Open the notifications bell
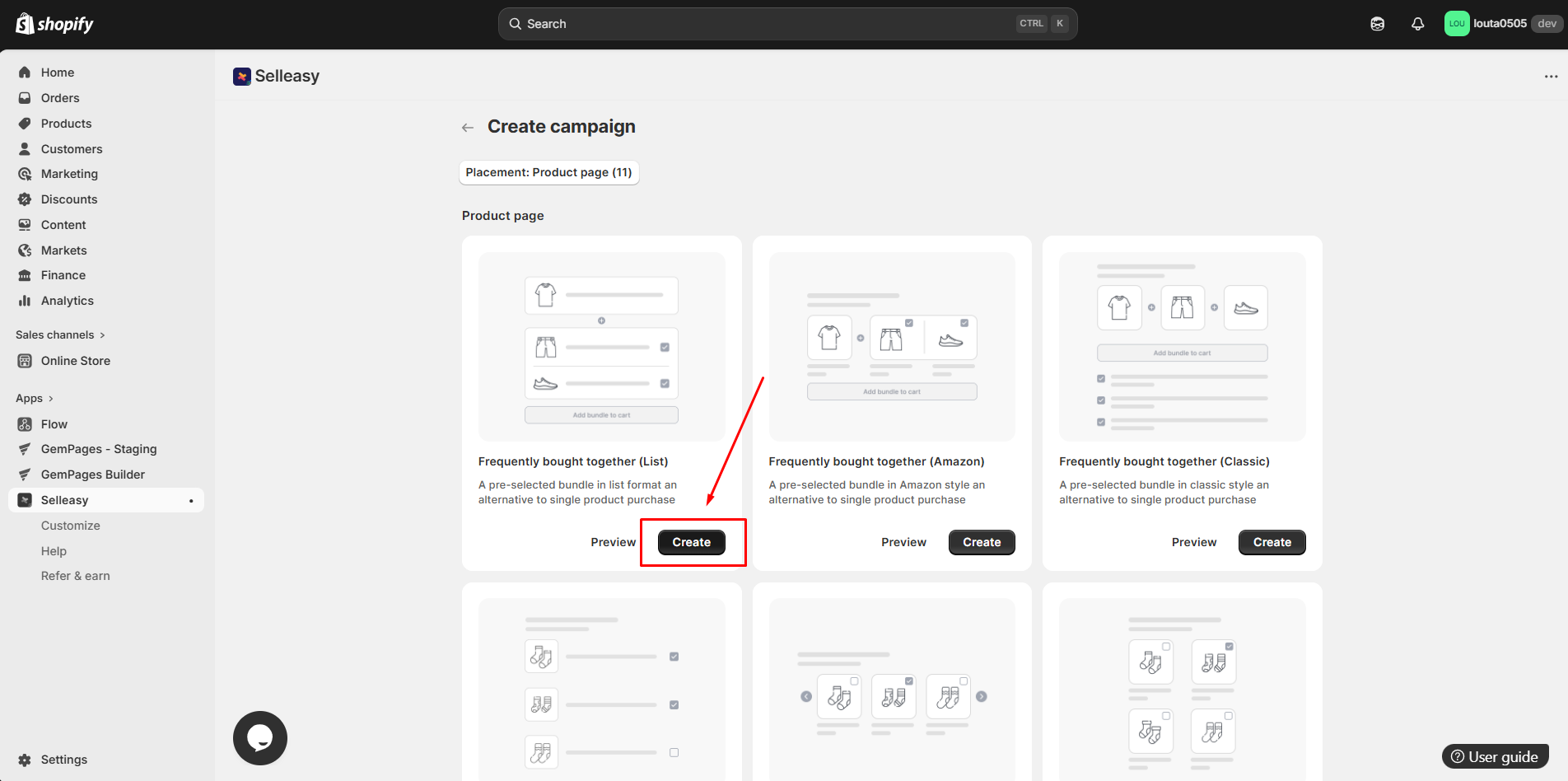Viewport: 1568px width, 781px height. (1417, 24)
